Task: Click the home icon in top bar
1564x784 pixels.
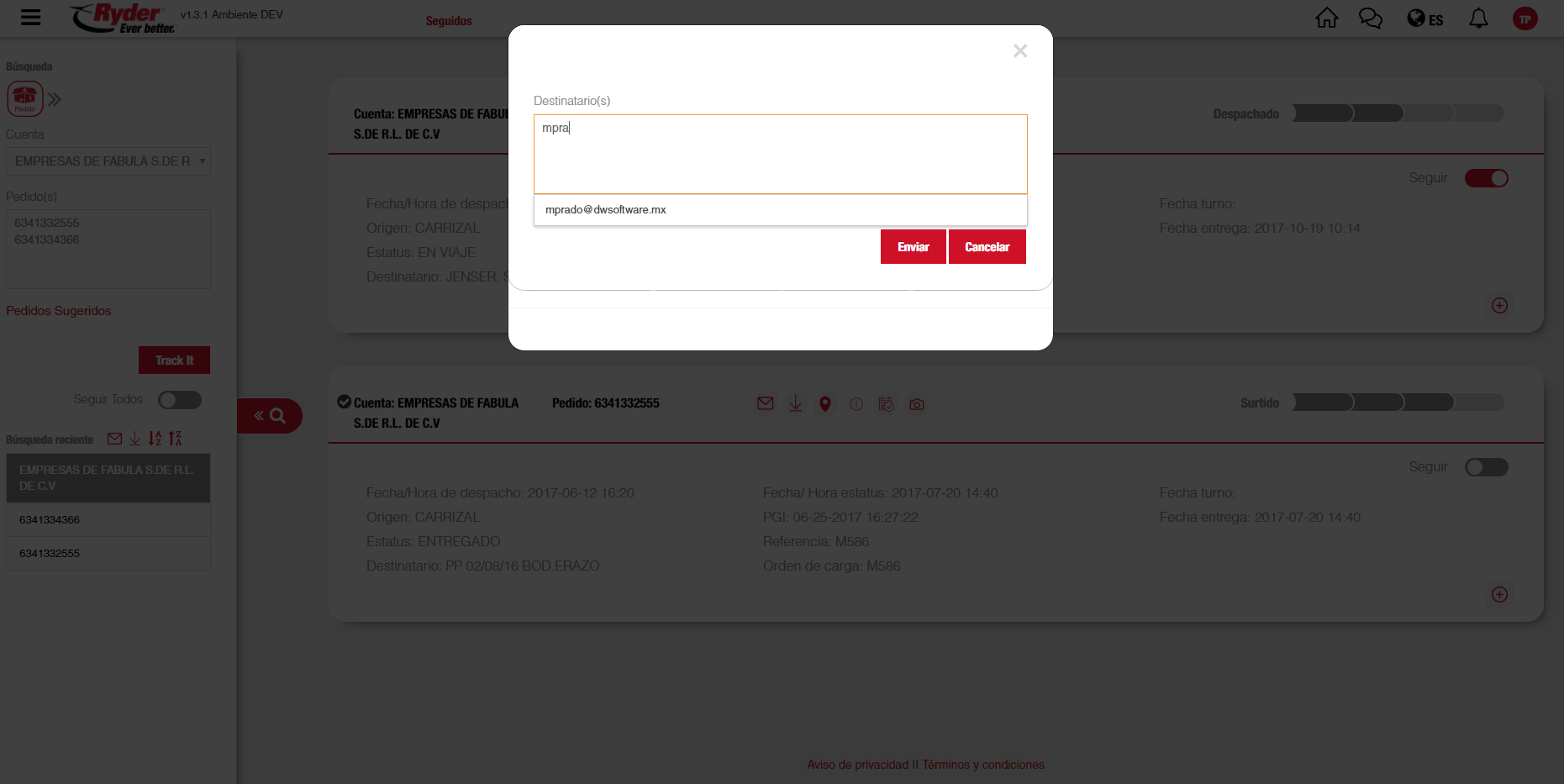Action: click(x=1326, y=18)
